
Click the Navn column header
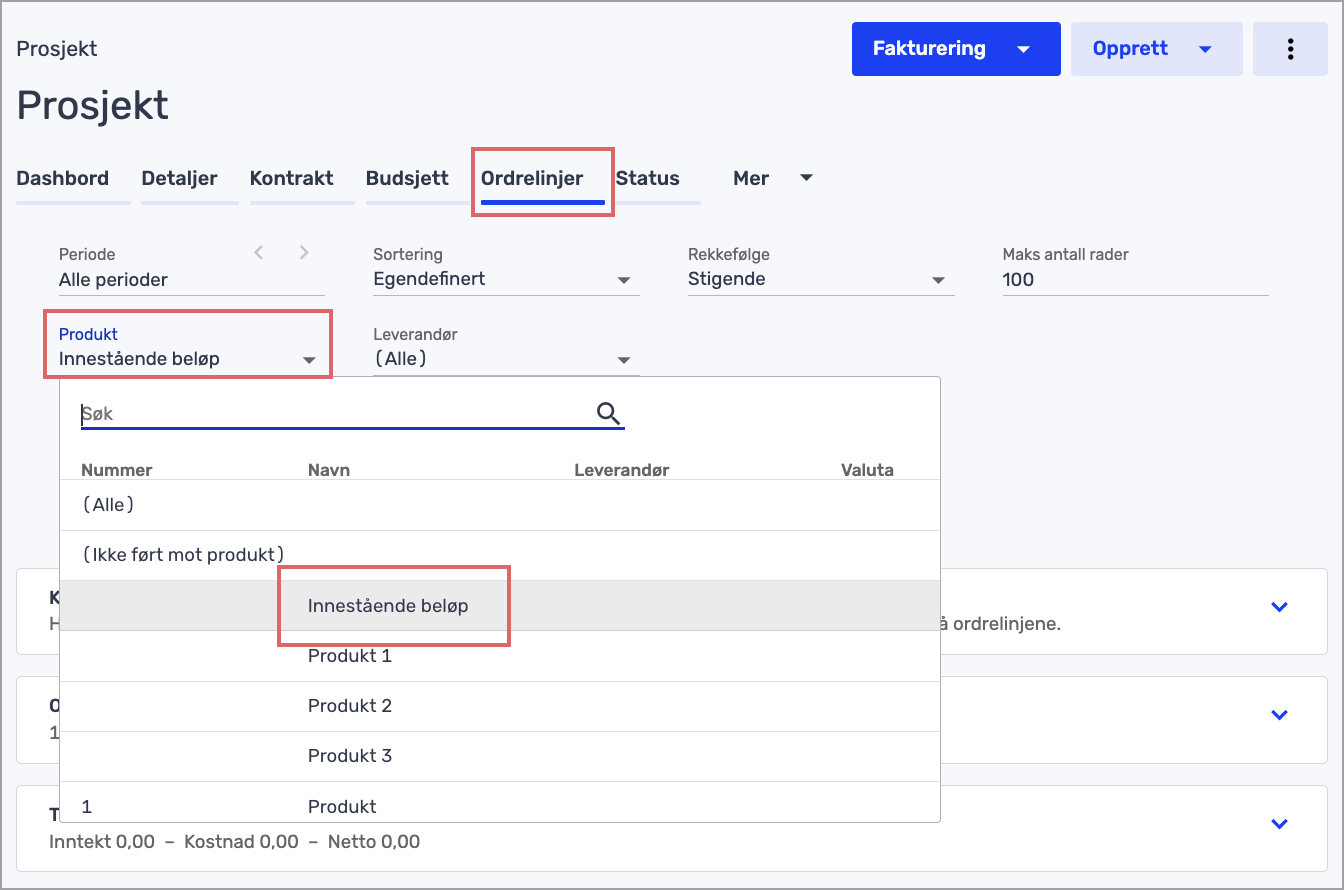(329, 469)
